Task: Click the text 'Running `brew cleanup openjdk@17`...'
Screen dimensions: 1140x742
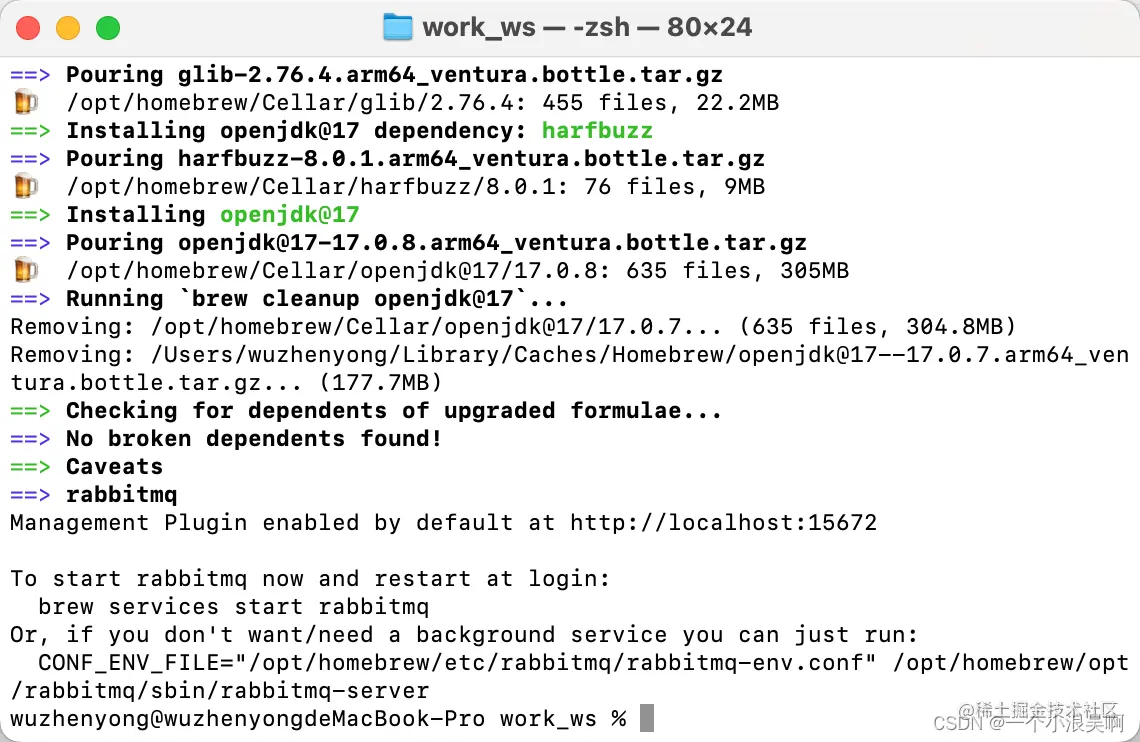Action: coord(317,299)
